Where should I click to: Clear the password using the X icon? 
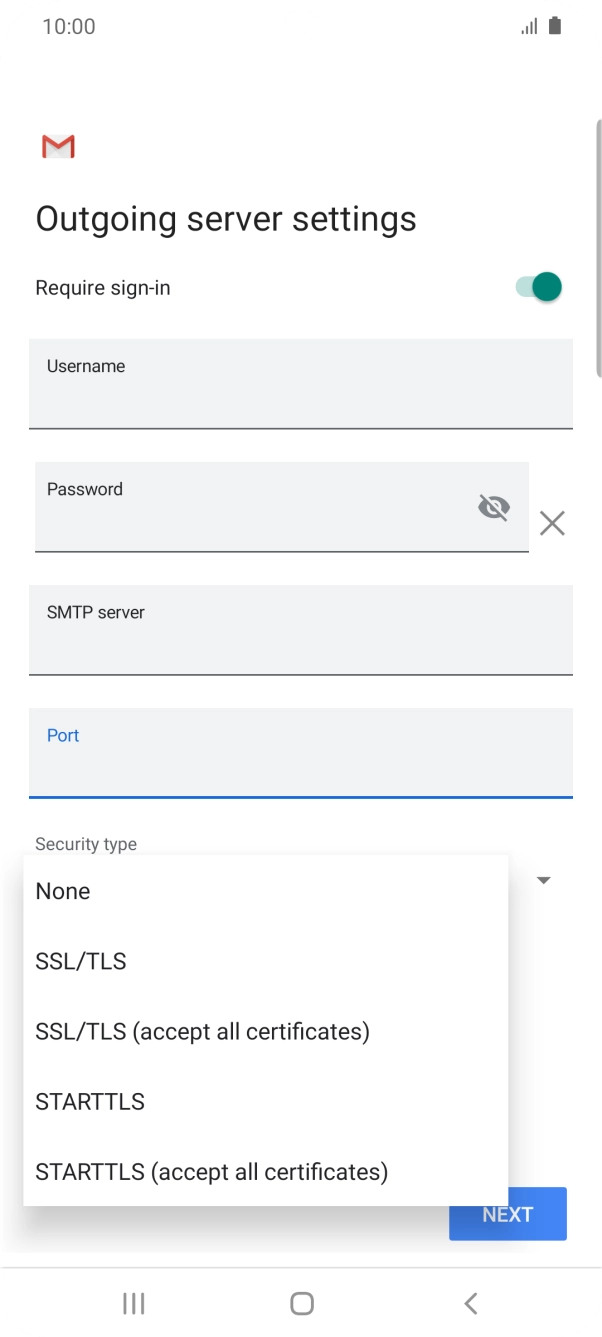tap(552, 523)
